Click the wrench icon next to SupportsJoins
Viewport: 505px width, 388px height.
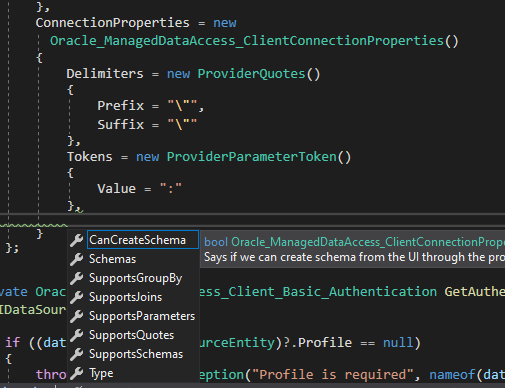click(77, 297)
